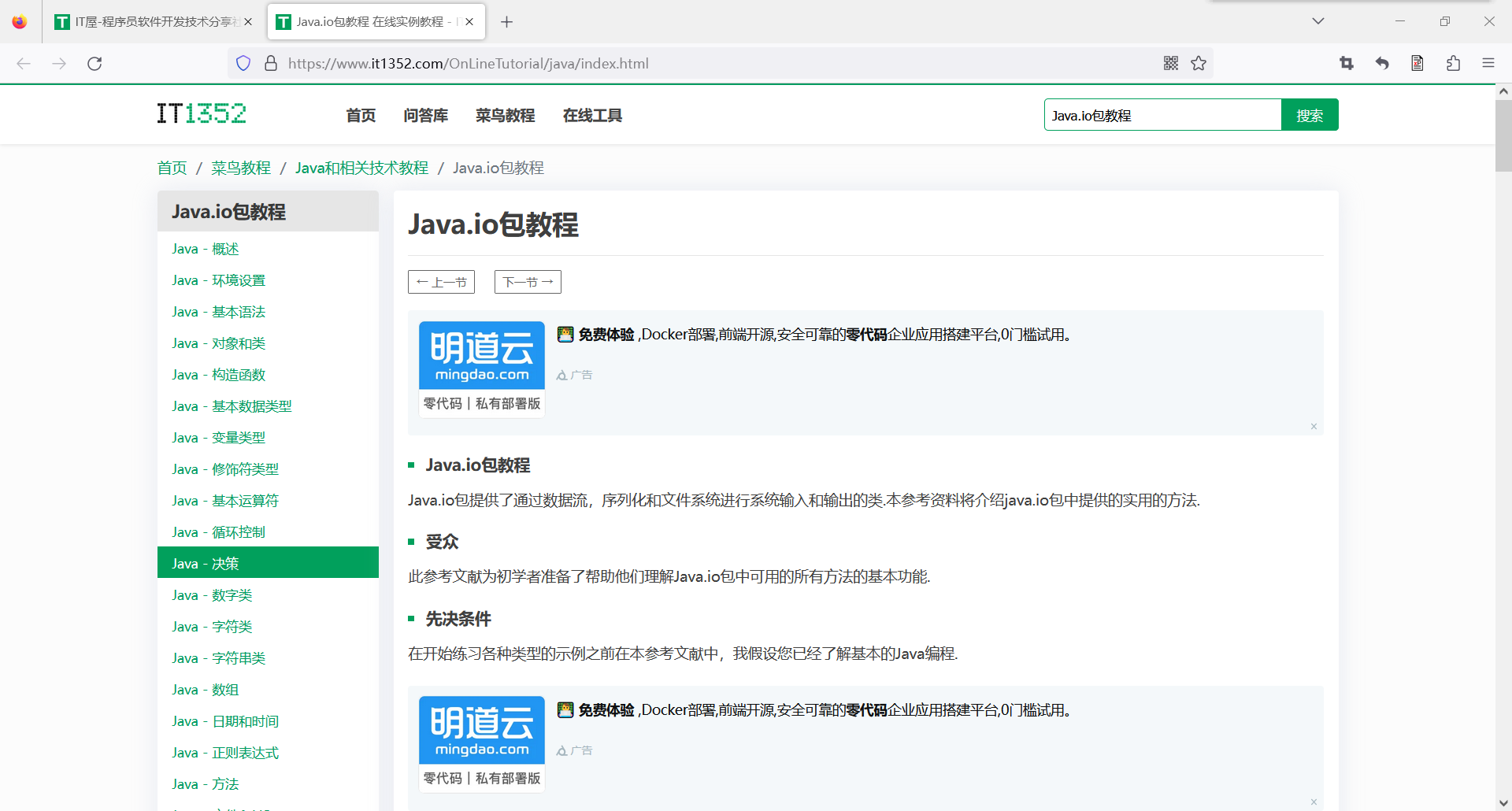
Task: Close the Java.io包教程 tab
Action: [469, 22]
